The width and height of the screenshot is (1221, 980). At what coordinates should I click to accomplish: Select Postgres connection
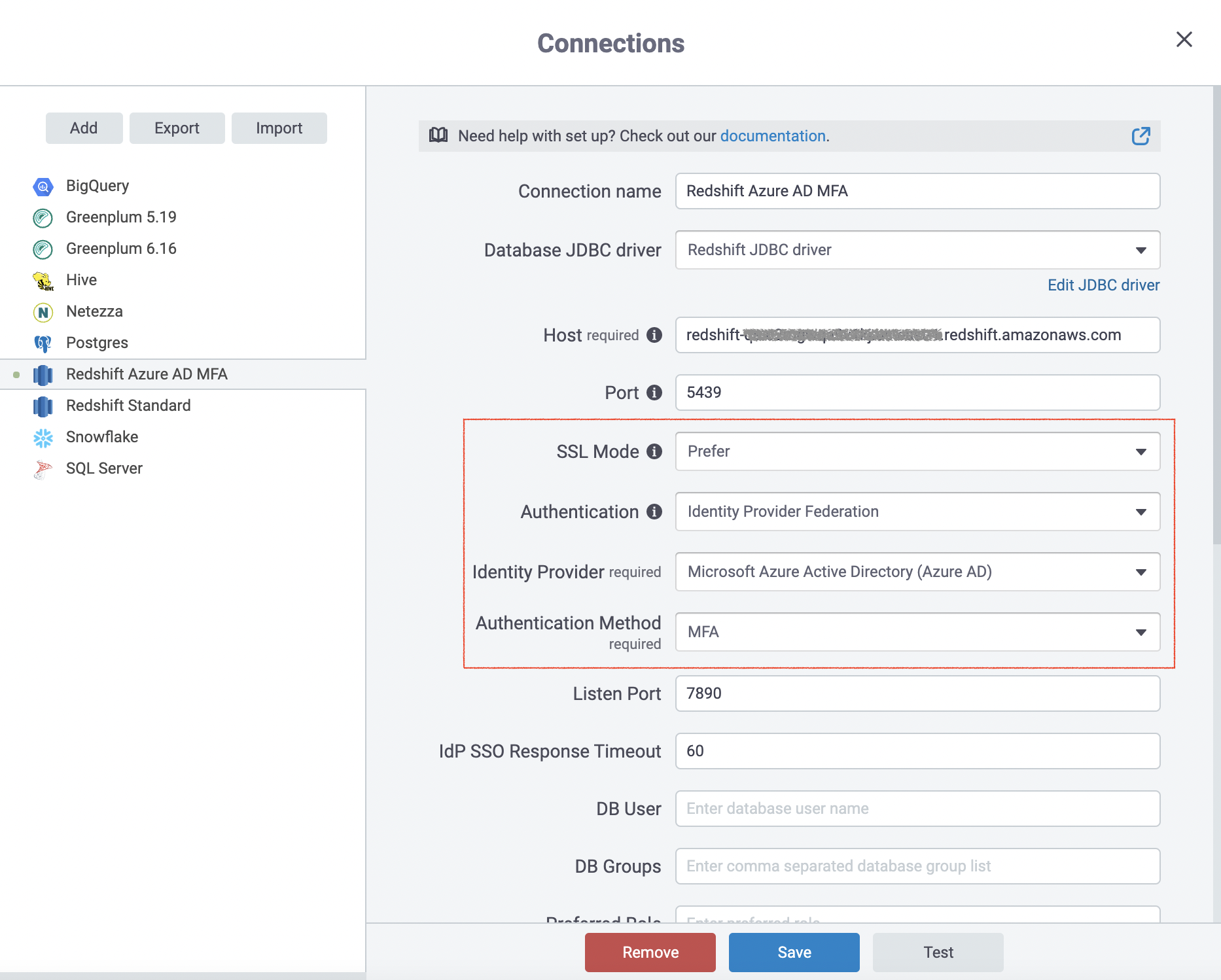(183, 343)
